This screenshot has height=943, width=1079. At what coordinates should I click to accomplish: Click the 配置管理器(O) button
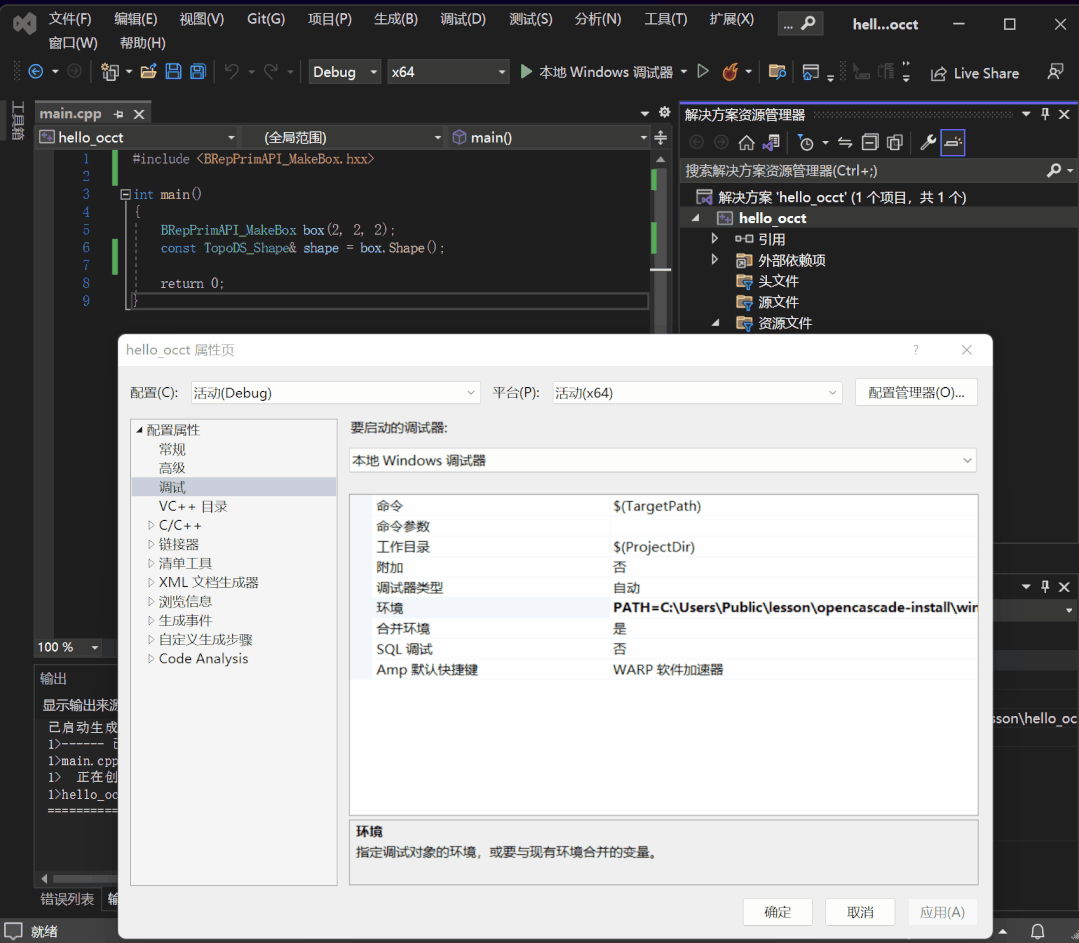pyautogui.click(x=915, y=392)
